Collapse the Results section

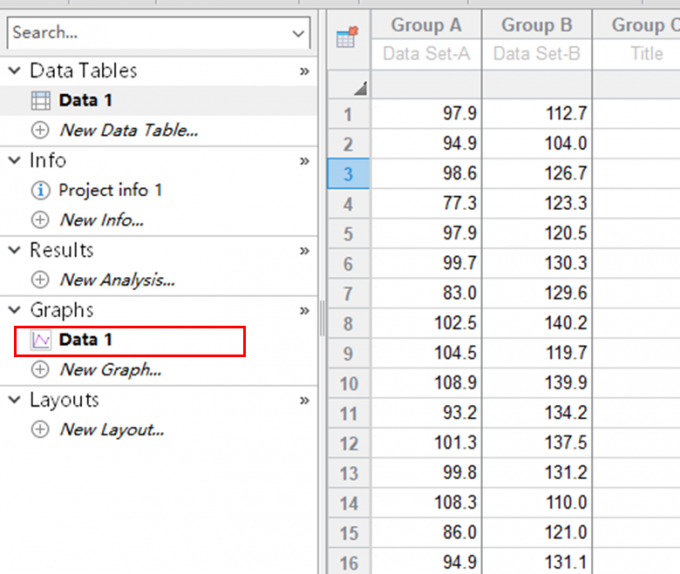tap(15, 250)
